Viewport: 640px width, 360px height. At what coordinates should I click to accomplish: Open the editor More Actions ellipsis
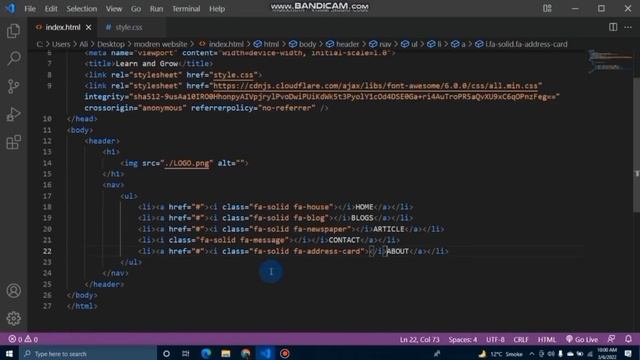click(628, 27)
